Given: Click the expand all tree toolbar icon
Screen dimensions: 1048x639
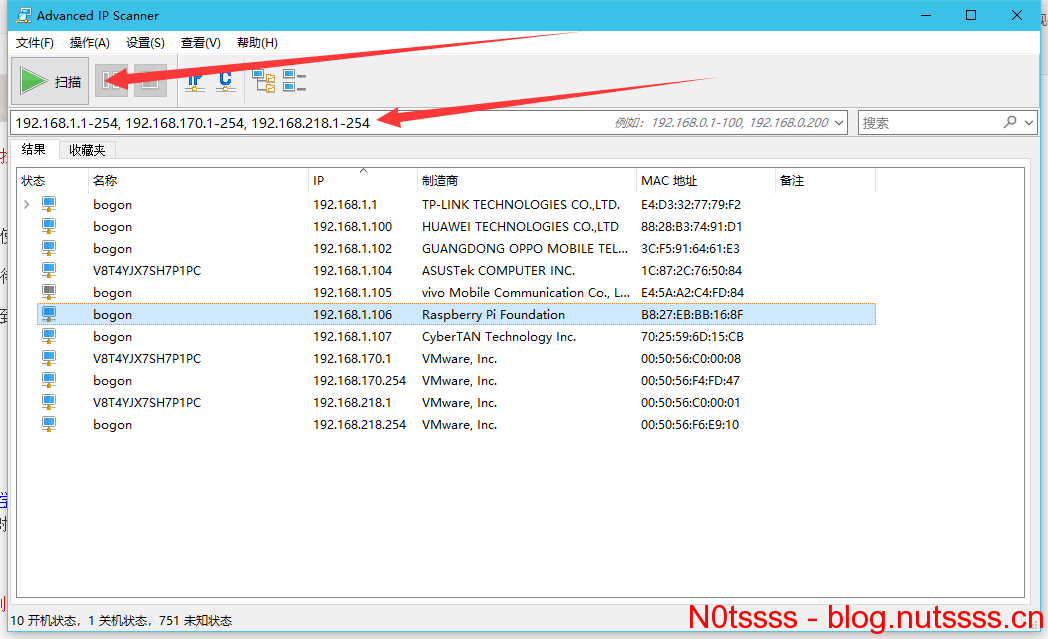Looking at the screenshot, I should tap(263, 81).
